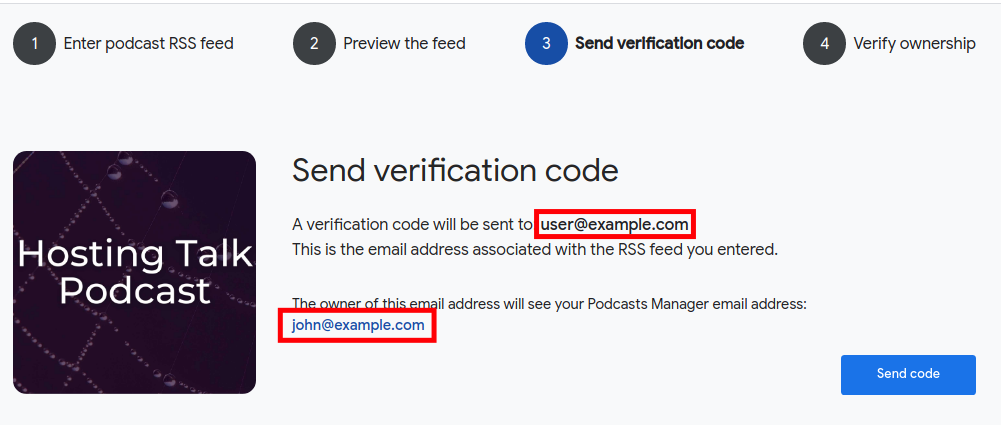Viewport: 1001px width, 425px height.
Task: Jump to the Verify ownership step
Action: click(914, 44)
